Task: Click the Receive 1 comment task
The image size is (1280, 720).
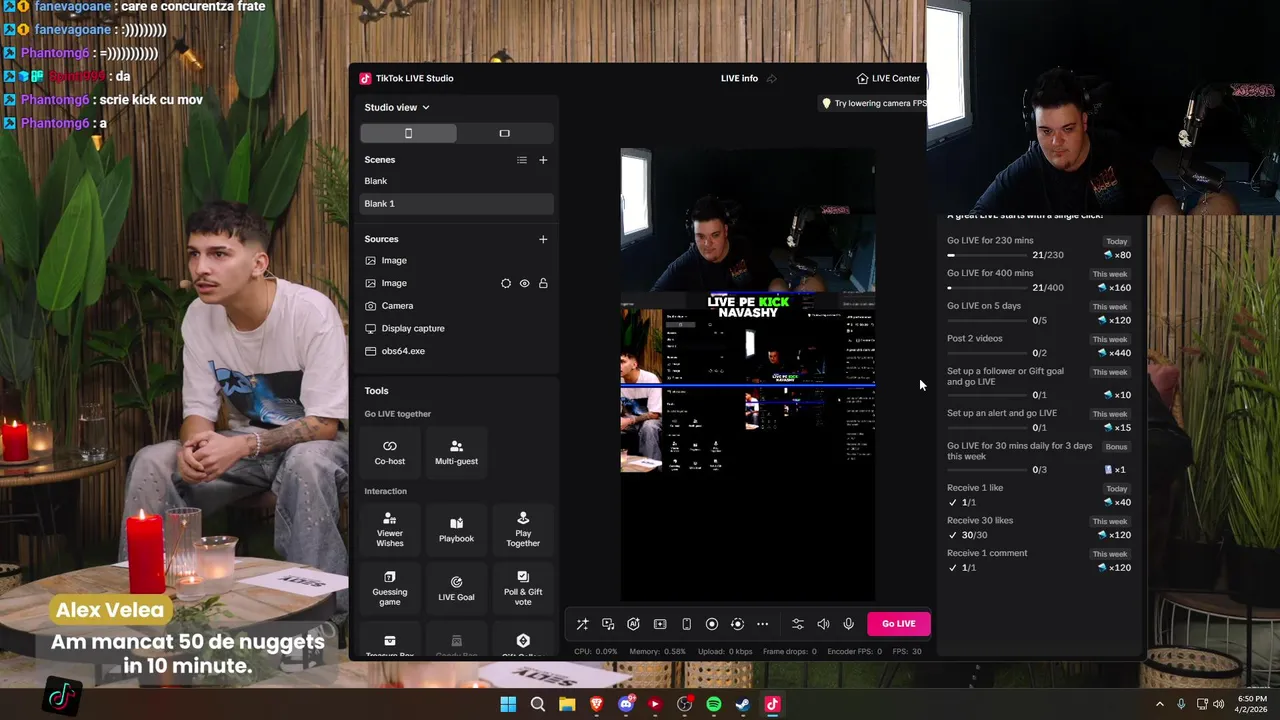Action: (x=1039, y=560)
